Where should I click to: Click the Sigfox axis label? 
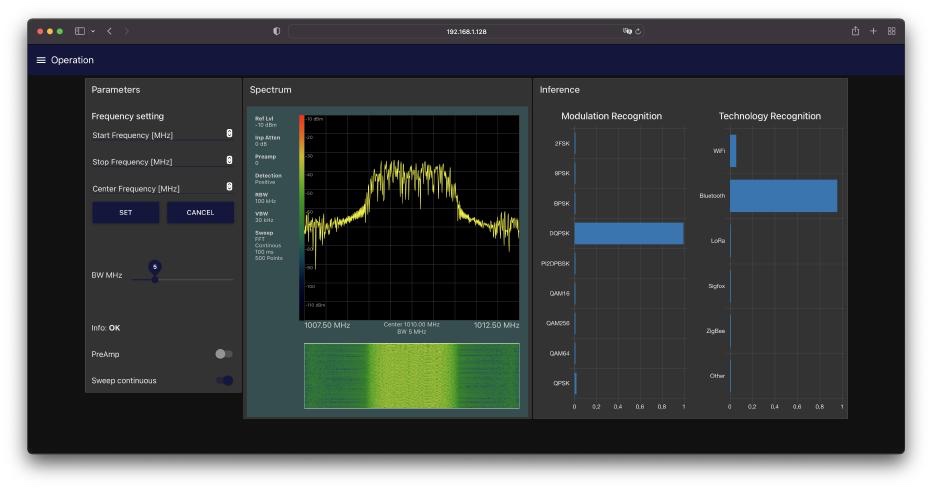[x=716, y=286]
